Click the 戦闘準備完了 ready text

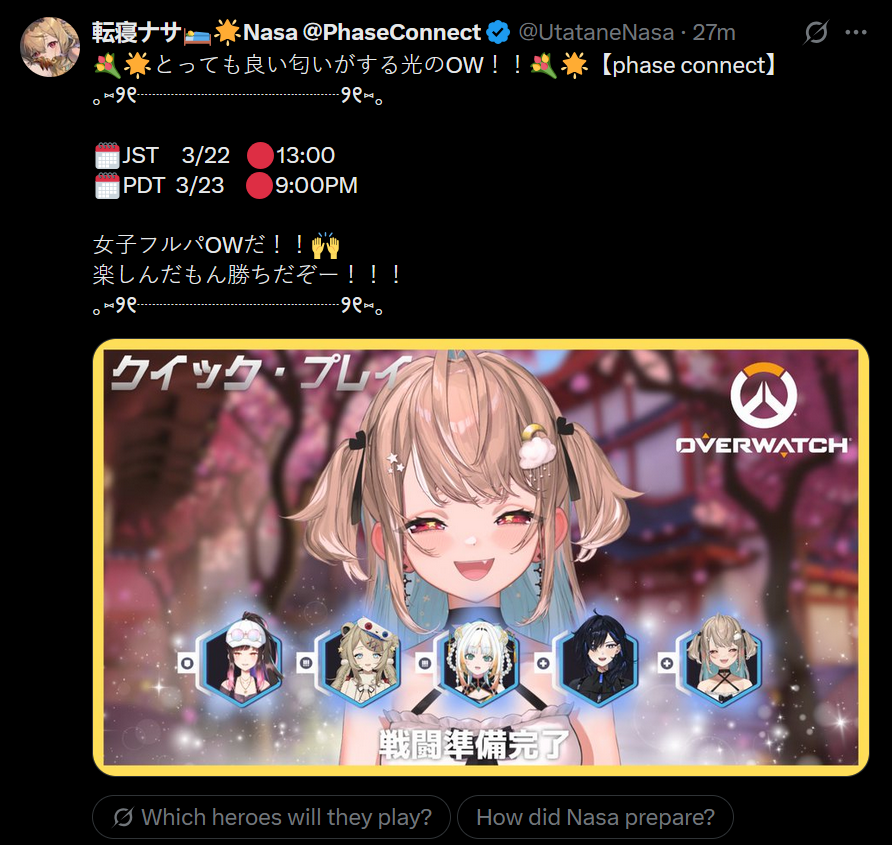point(473,744)
